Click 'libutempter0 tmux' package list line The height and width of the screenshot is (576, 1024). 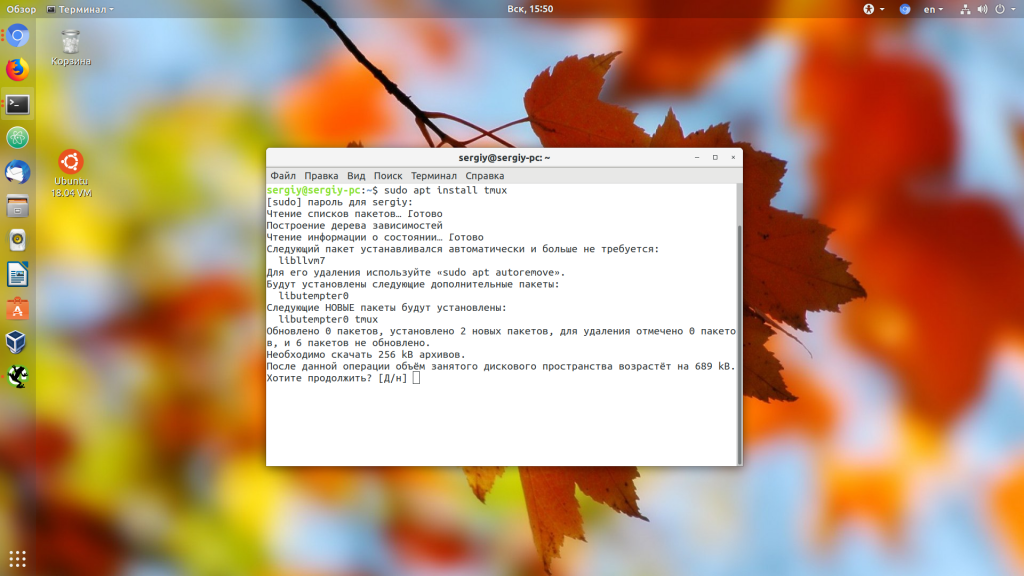(x=328, y=319)
